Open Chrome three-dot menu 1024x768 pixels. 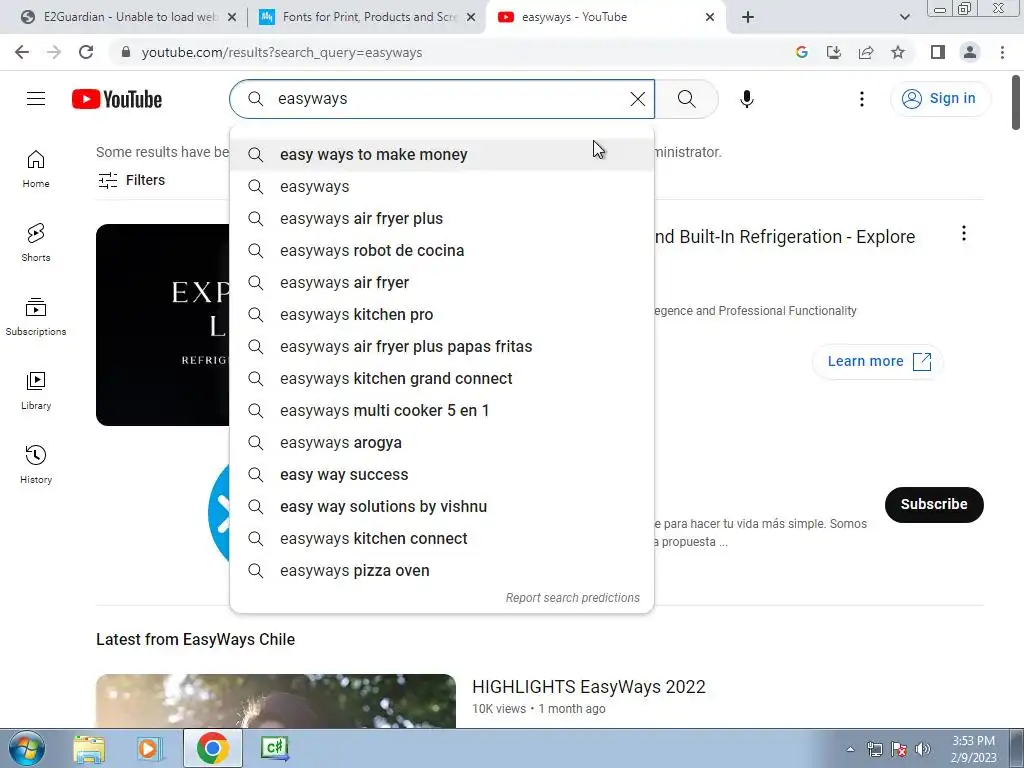(1002, 52)
